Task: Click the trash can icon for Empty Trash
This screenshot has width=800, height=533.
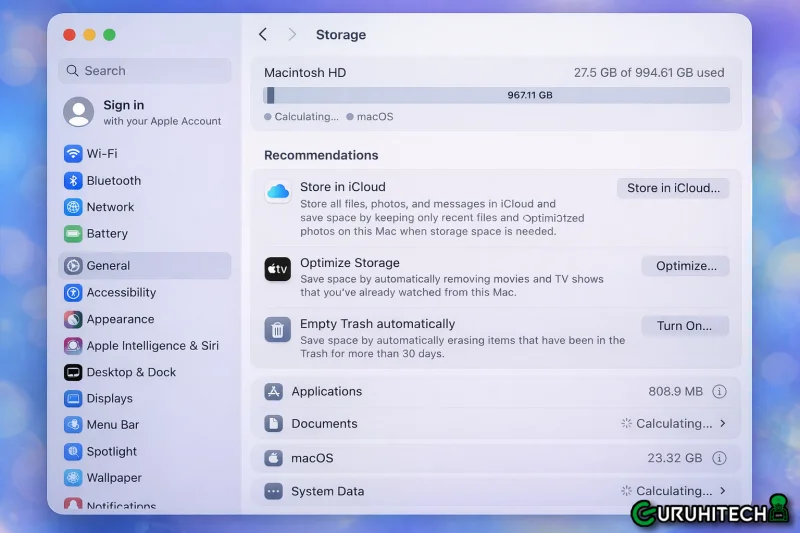Action: tap(278, 330)
